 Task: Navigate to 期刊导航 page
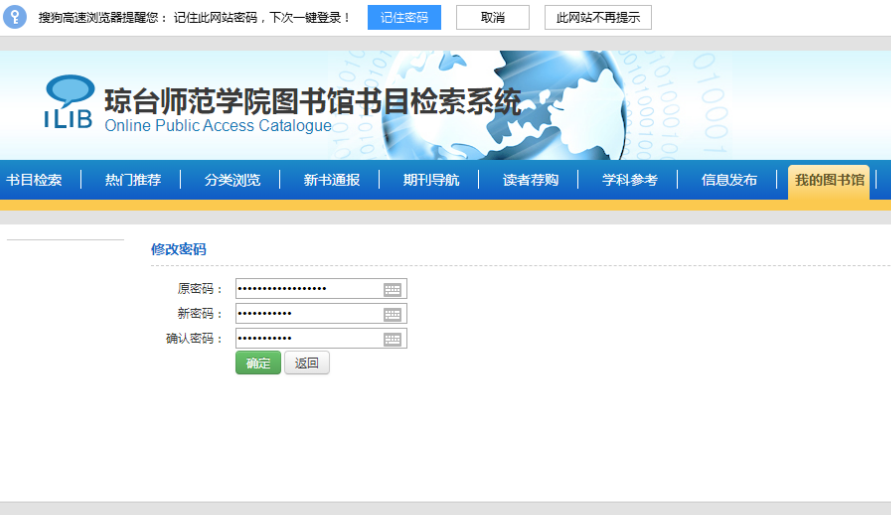[431, 180]
